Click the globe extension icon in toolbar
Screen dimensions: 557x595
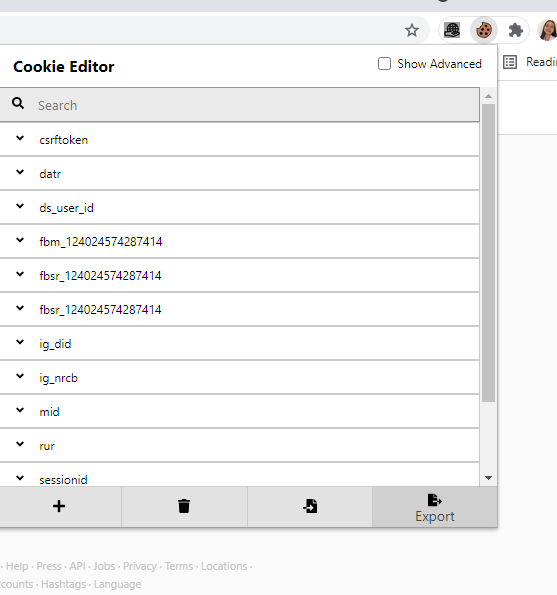[452, 30]
